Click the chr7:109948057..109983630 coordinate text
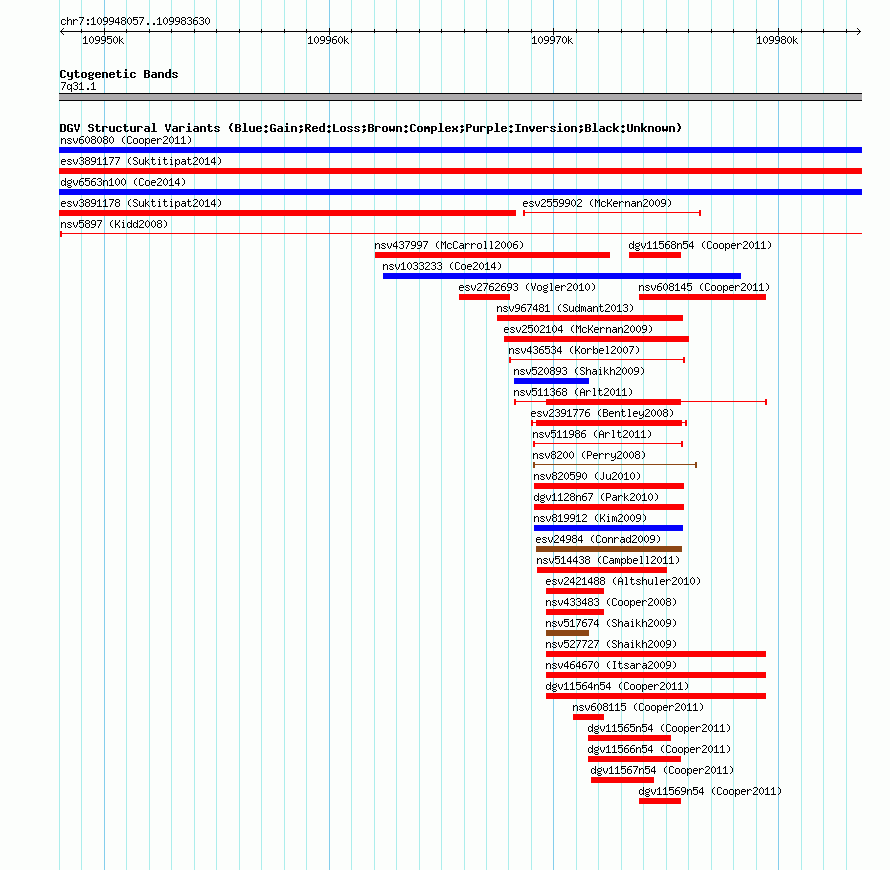Viewport: 890px width, 870px height. (x=135, y=21)
